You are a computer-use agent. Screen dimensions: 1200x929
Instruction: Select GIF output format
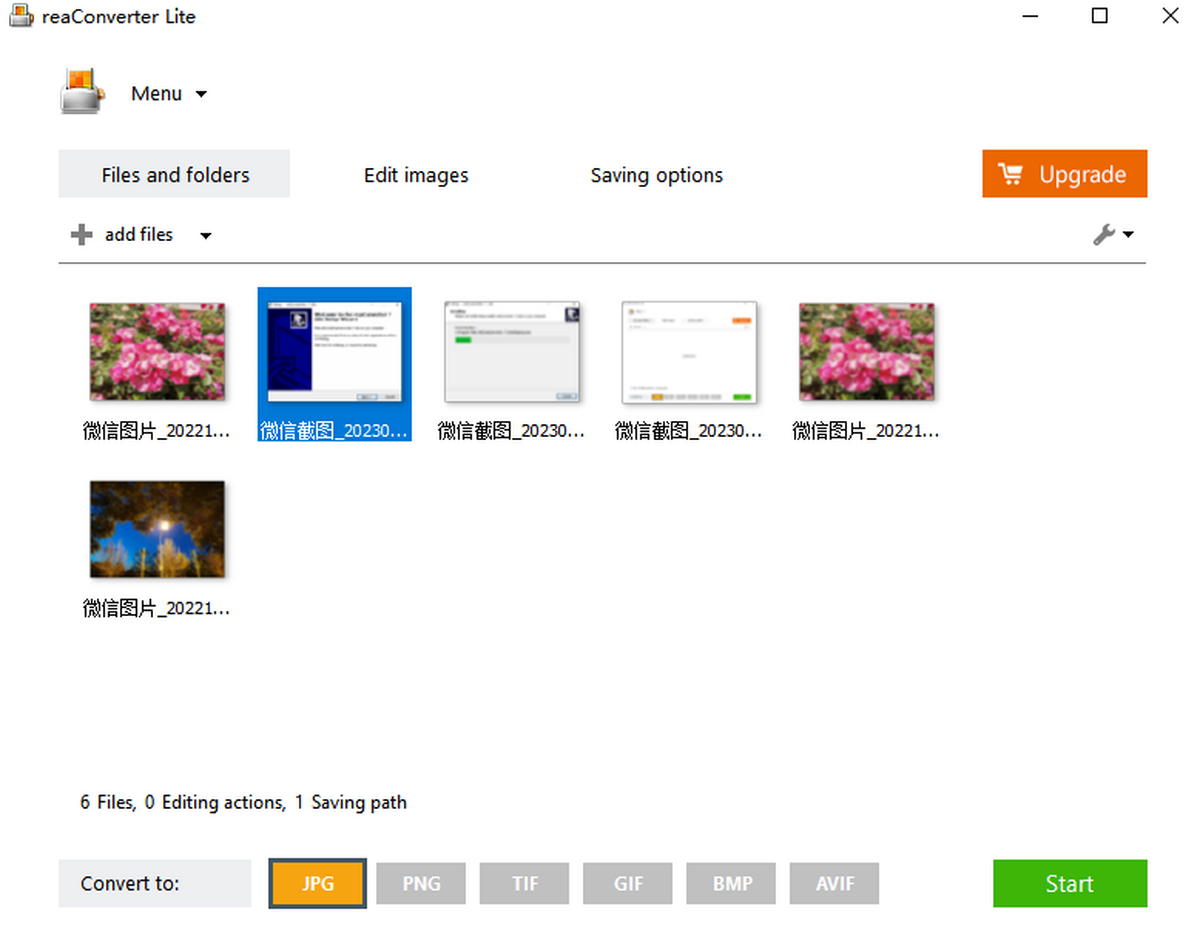628,884
